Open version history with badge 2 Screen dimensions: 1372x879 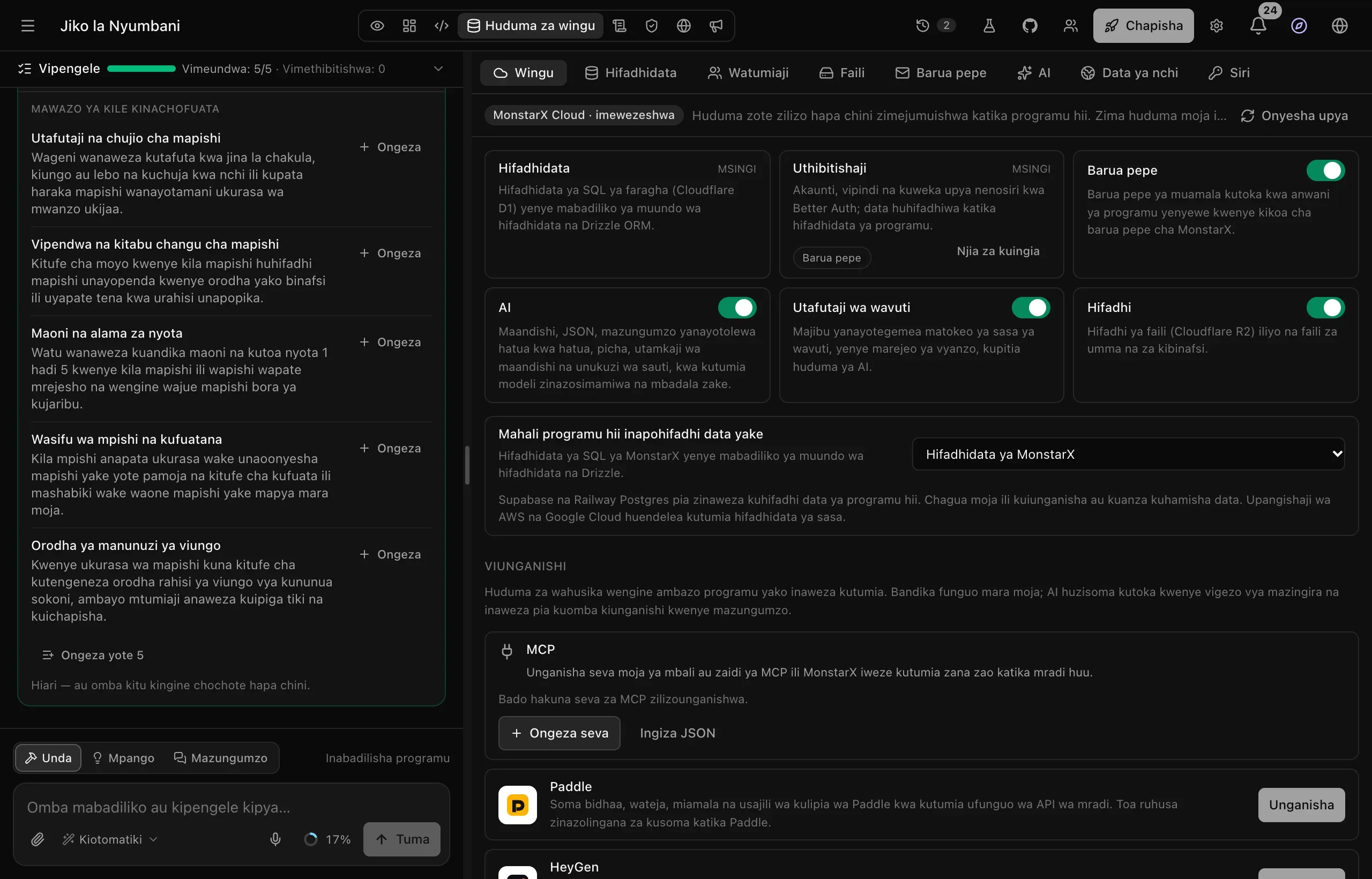pyautogui.click(x=934, y=26)
